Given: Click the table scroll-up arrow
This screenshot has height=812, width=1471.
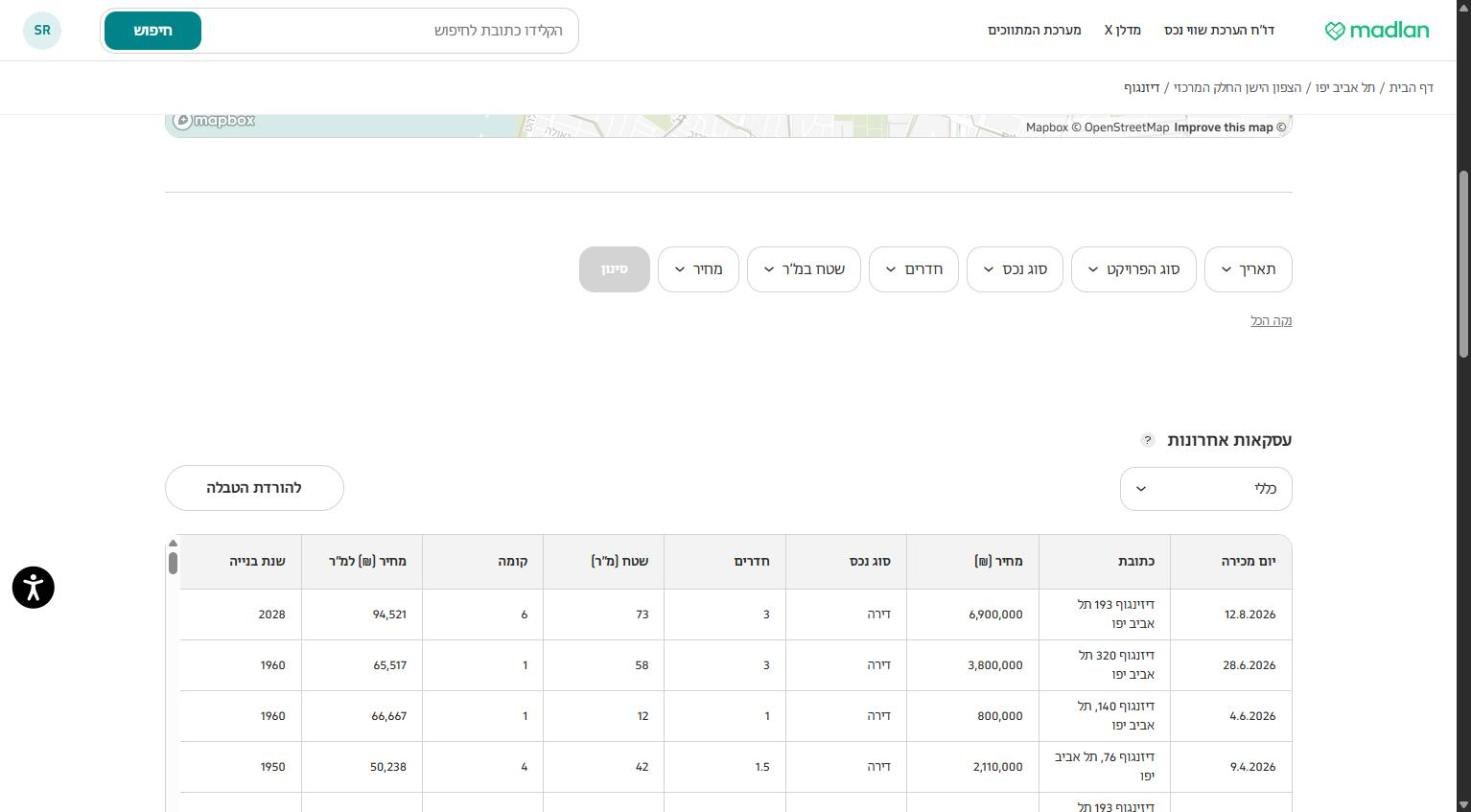Looking at the screenshot, I should (173, 543).
